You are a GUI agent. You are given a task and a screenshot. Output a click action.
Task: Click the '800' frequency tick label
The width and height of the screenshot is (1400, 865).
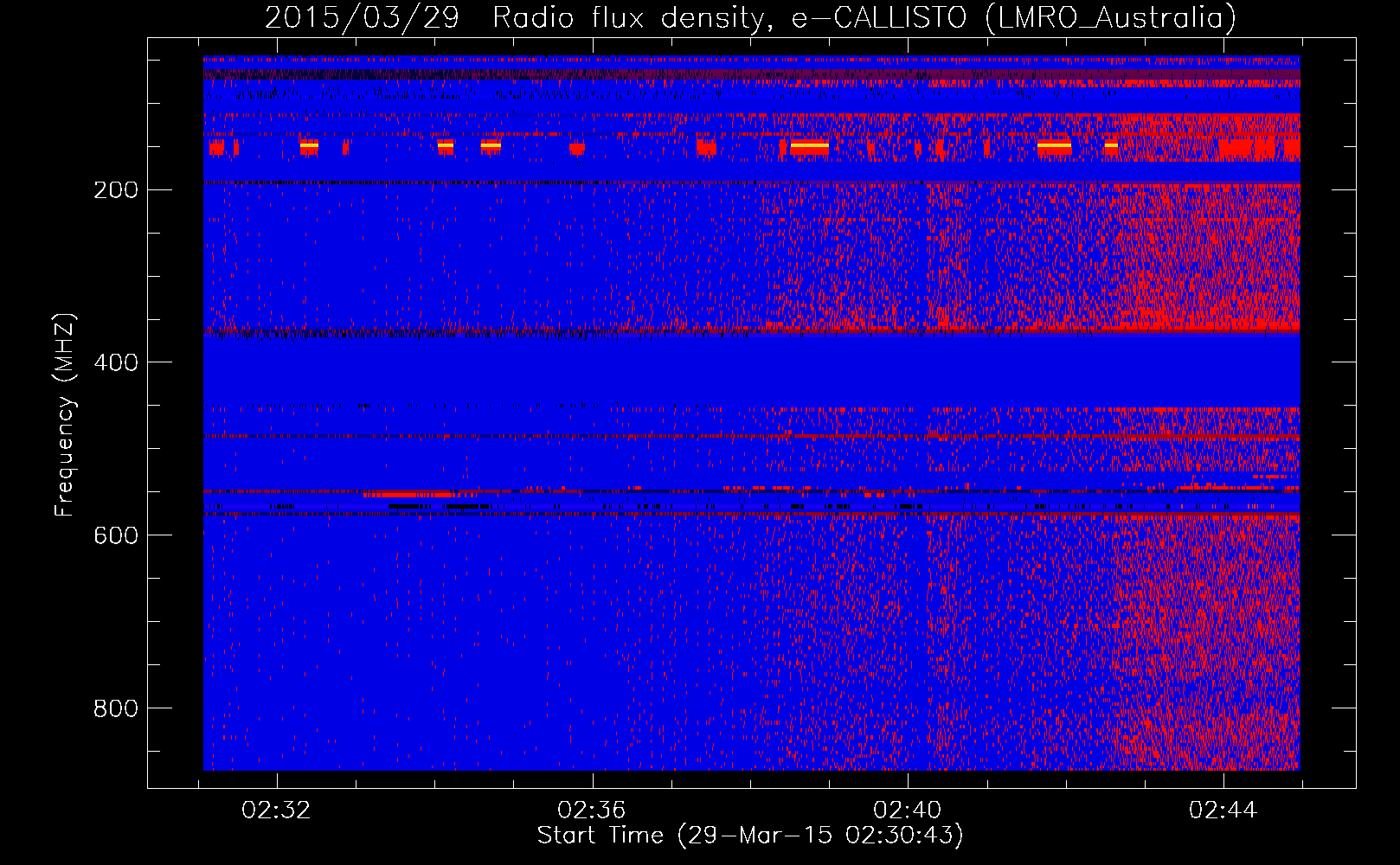(x=116, y=708)
